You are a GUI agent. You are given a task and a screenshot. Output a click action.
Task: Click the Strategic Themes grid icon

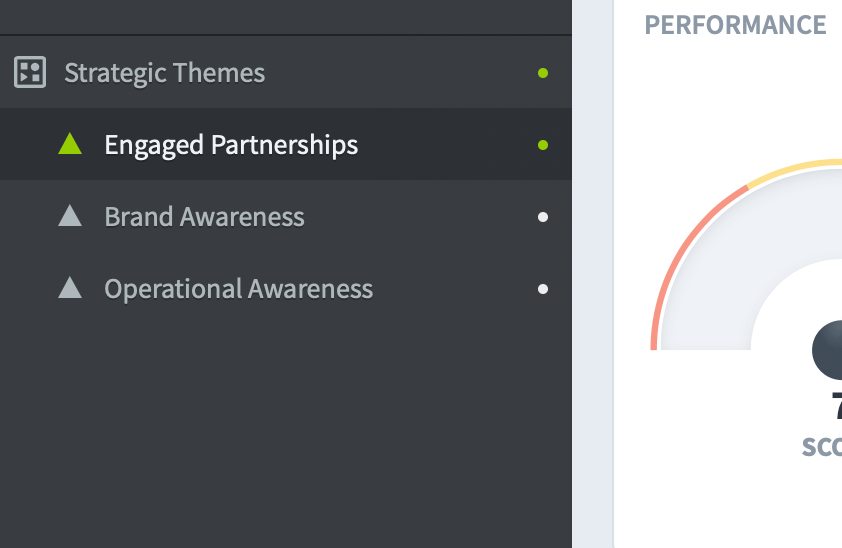click(x=30, y=72)
